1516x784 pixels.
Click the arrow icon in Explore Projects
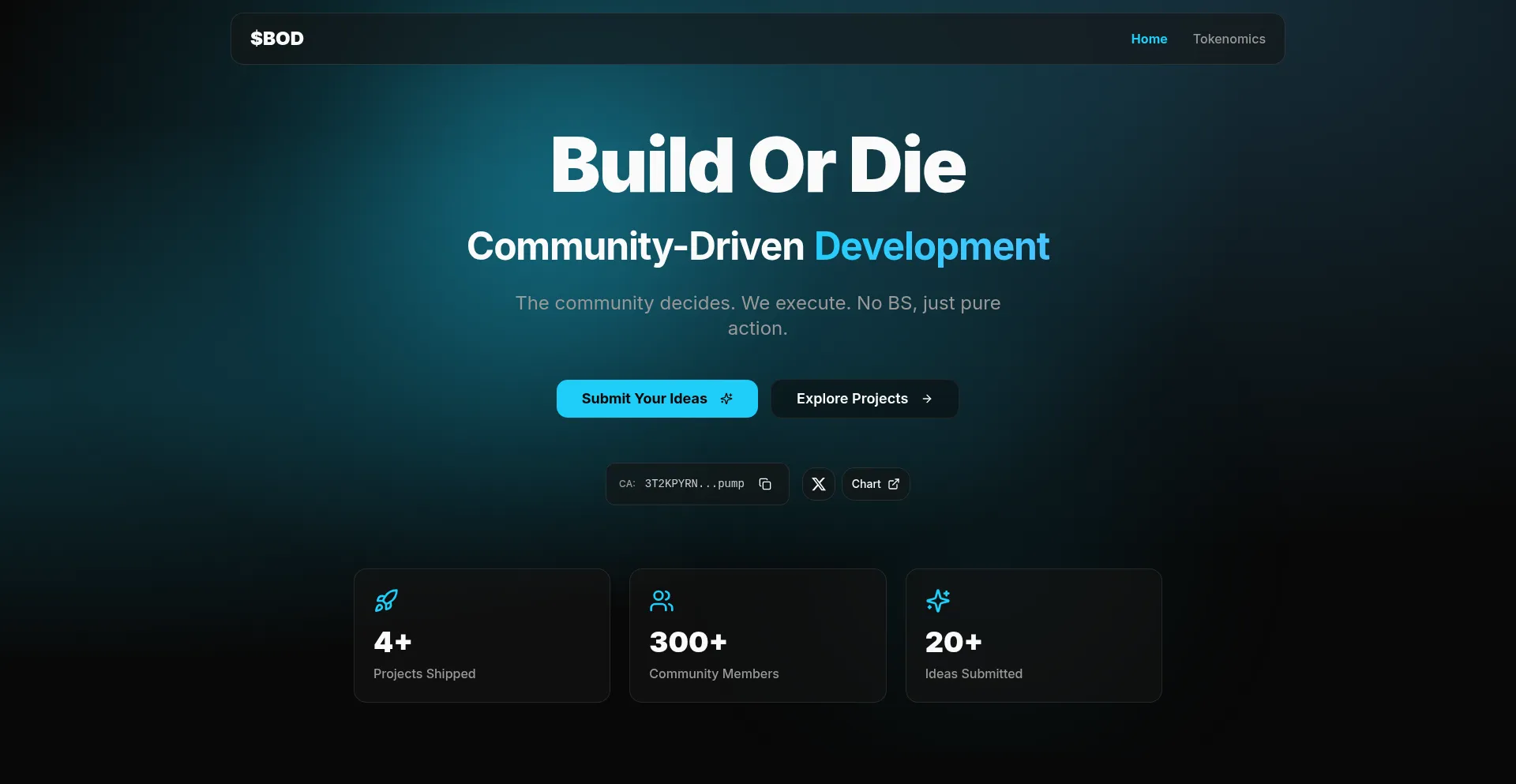click(928, 399)
